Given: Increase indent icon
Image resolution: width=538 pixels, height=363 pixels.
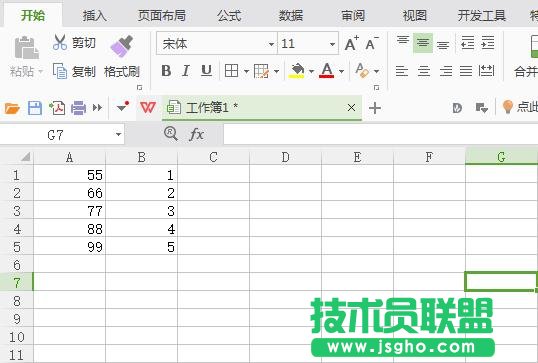Looking at the screenshot, I should point(488,43).
